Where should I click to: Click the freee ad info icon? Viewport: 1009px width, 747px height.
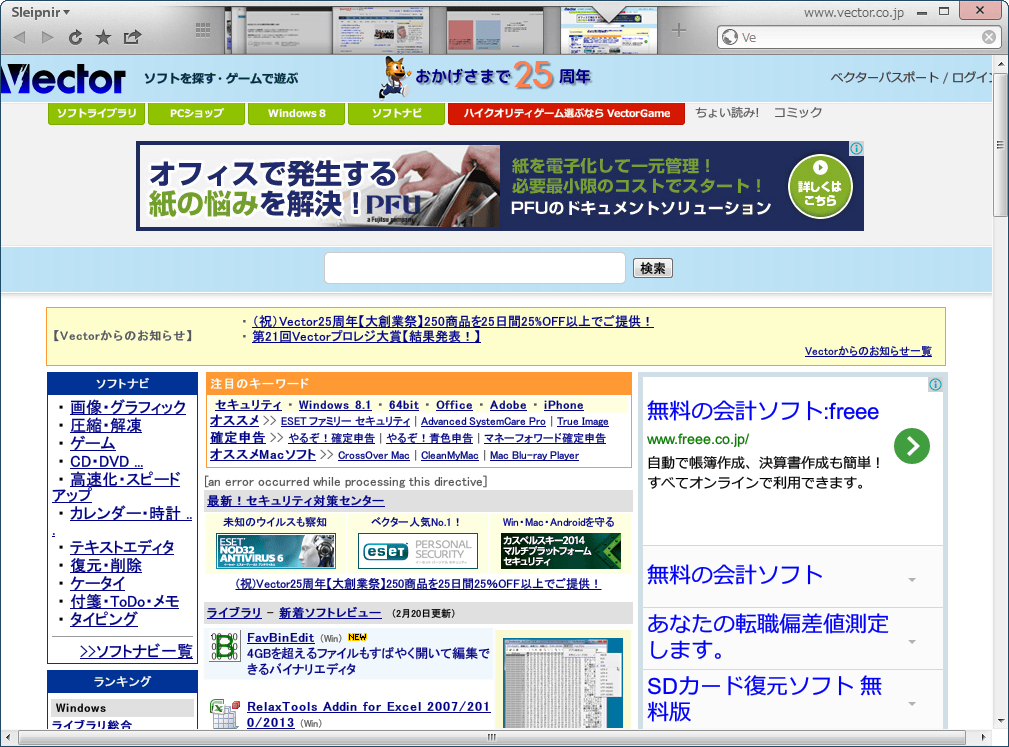(x=935, y=385)
